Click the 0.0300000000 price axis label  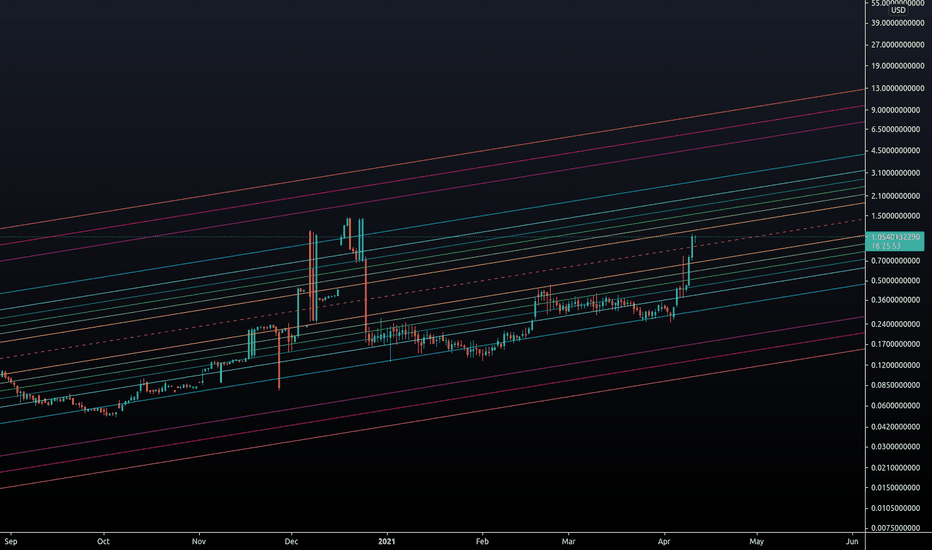[896, 447]
